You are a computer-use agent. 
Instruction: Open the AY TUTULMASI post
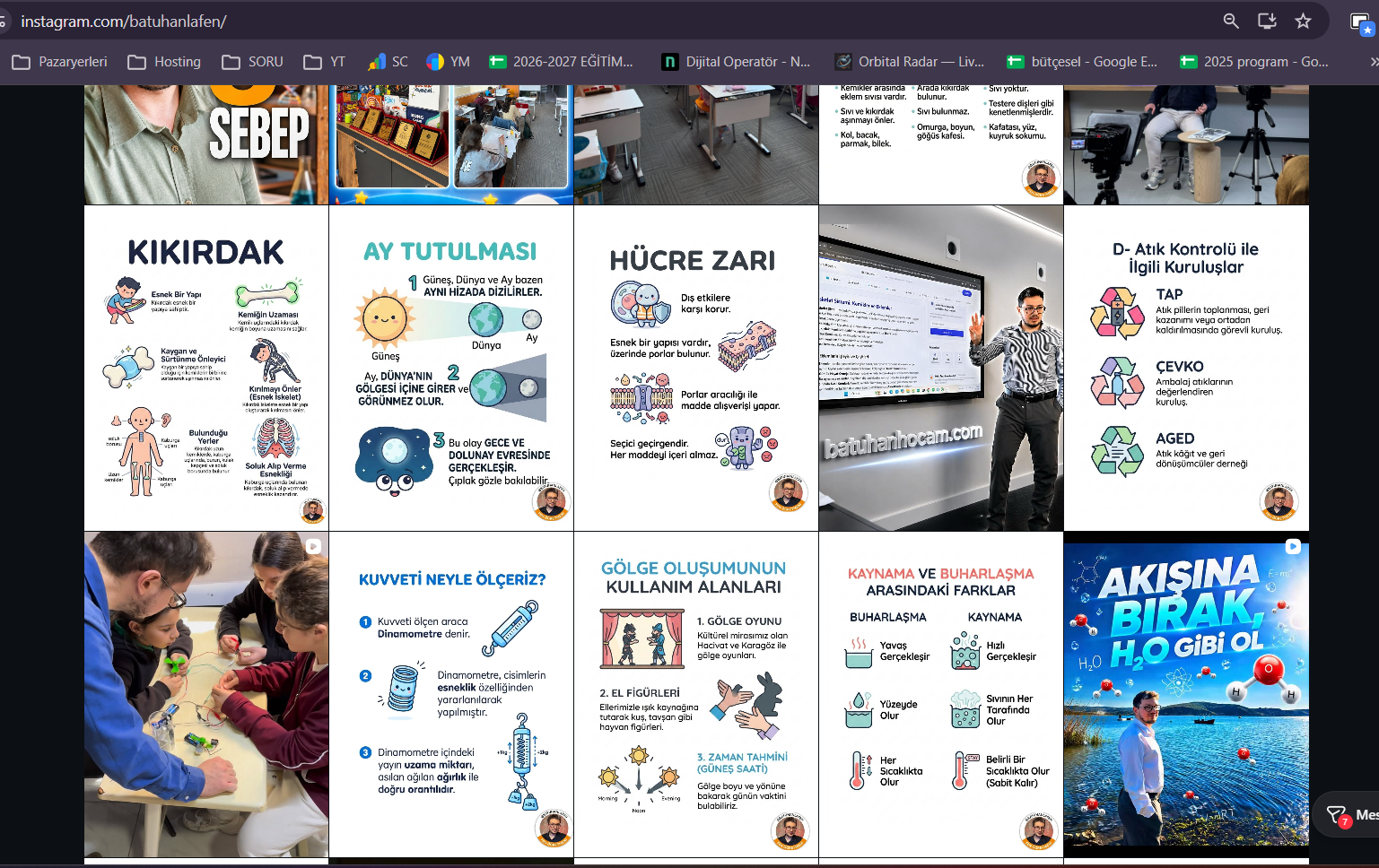(451, 368)
